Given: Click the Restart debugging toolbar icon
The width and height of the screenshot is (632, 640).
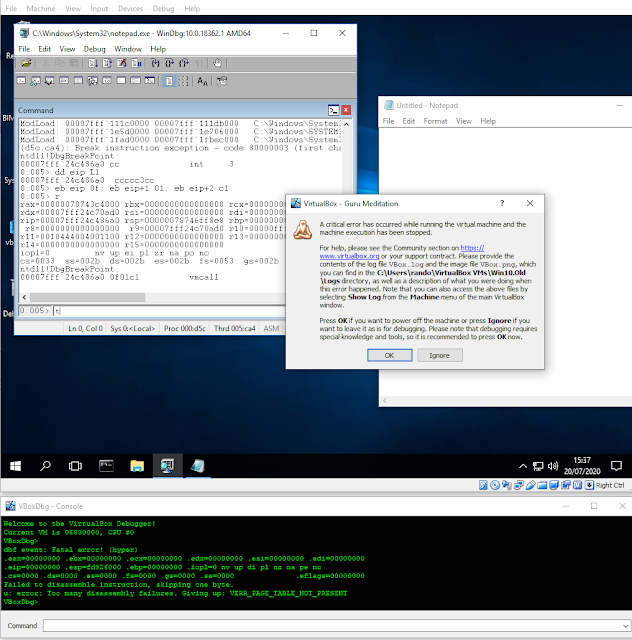Looking at the screenshot, I should [107, 63].
